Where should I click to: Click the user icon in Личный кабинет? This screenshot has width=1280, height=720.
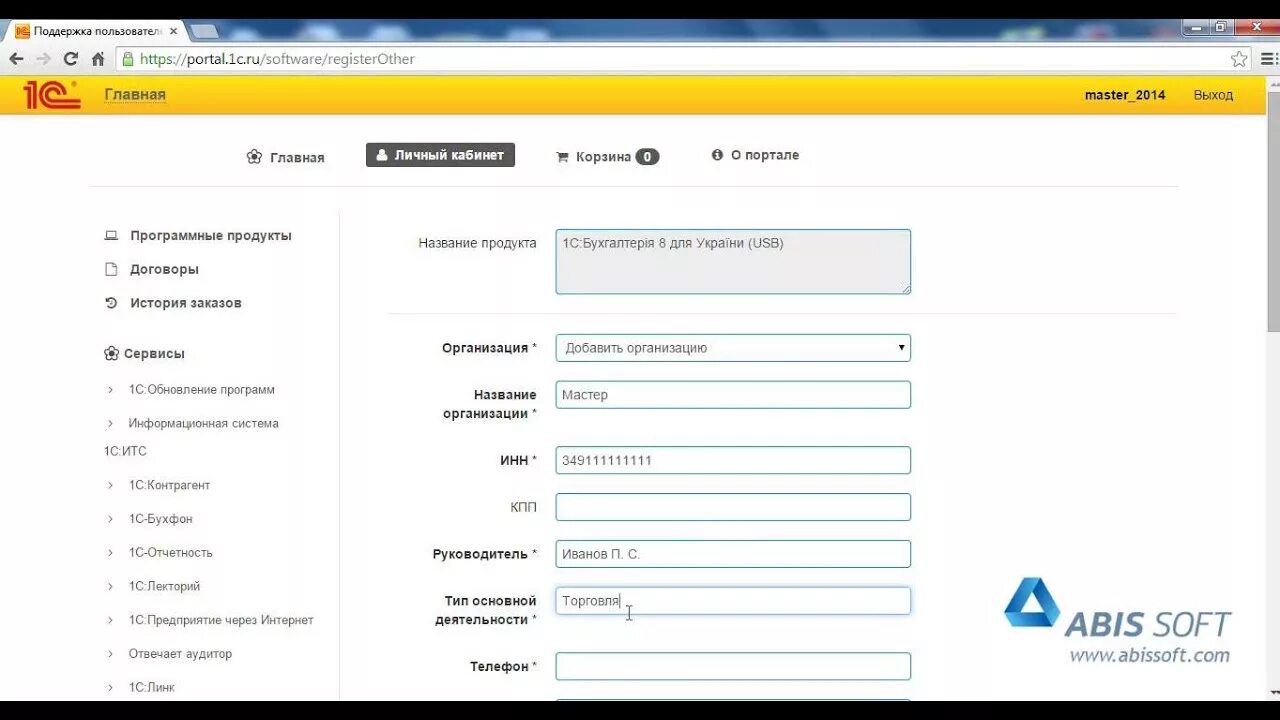point(381,155)
